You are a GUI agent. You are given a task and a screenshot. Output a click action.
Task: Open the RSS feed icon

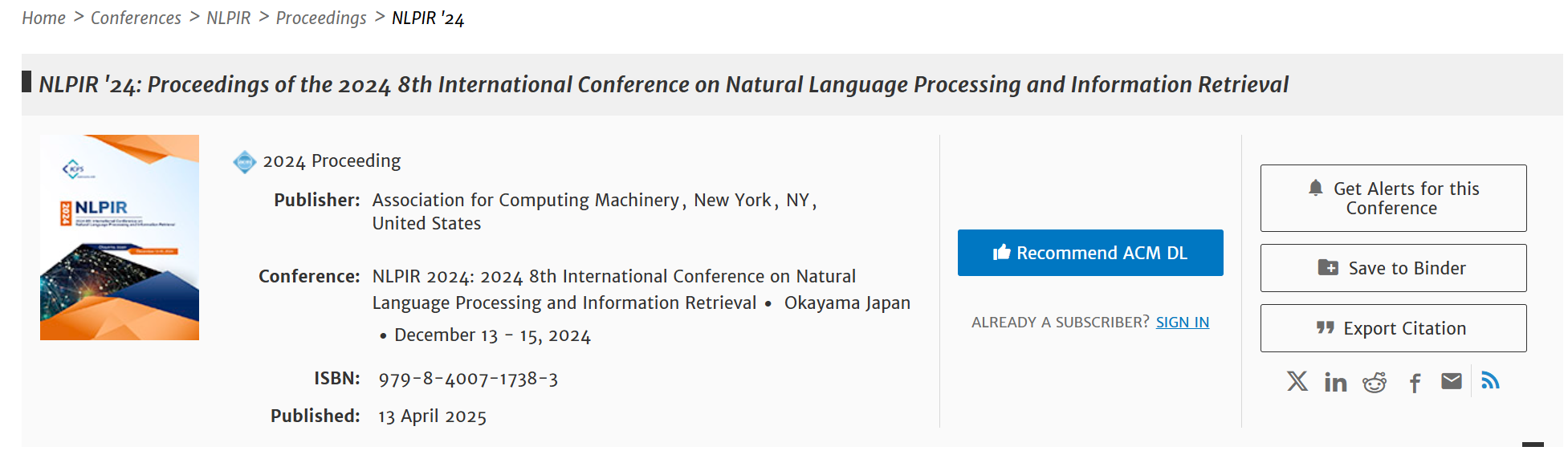tap(1490, 380)
